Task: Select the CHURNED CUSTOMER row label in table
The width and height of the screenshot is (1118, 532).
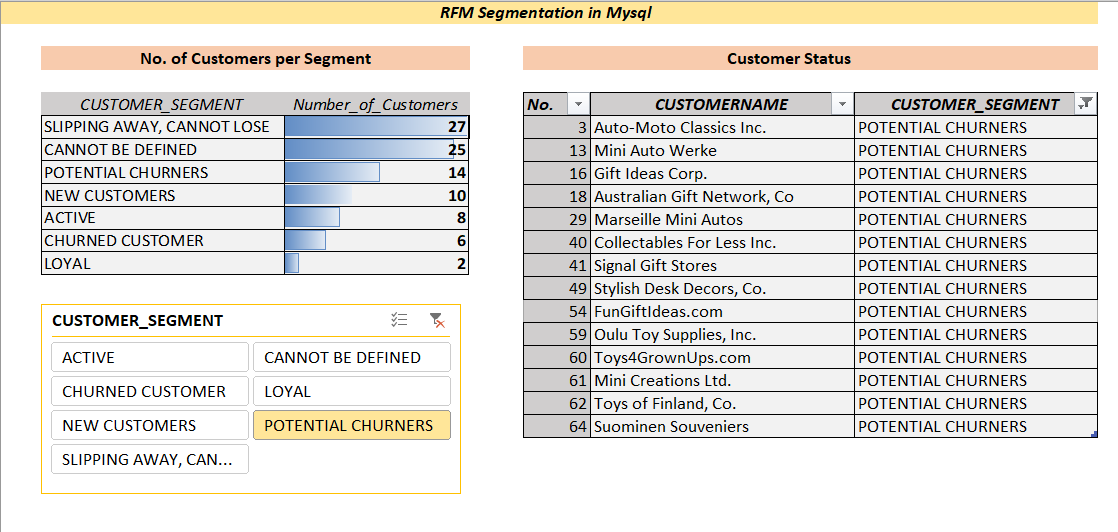Action: click(x=163, y=241)
